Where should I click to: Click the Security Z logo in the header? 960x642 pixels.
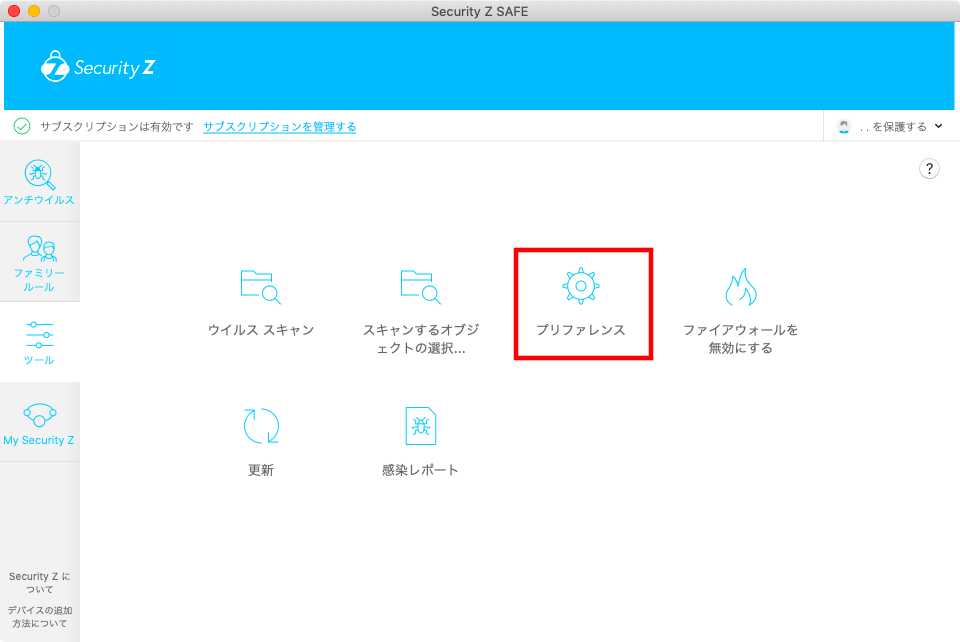click(x=98, y=68)
